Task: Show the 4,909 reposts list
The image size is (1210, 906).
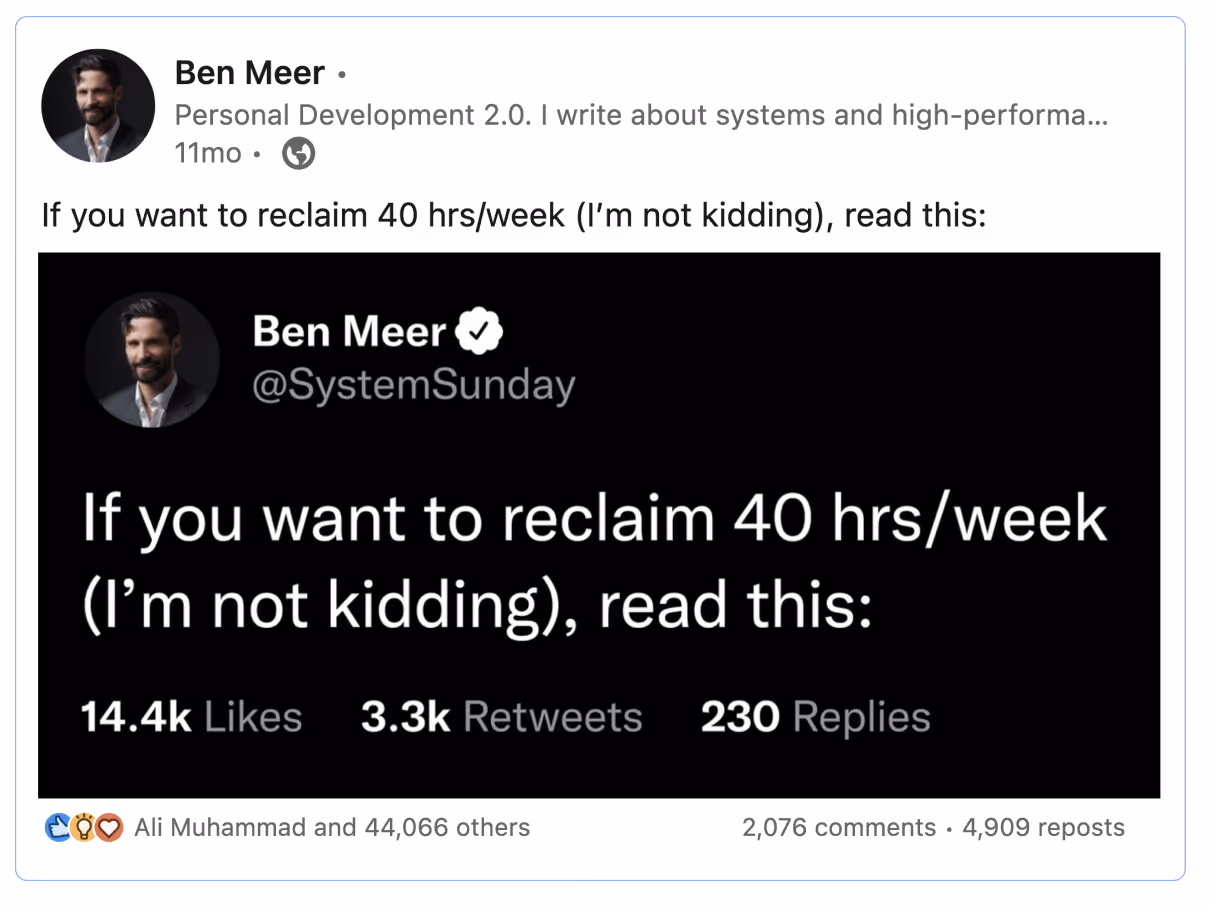Action: (x=1043, y=828)
